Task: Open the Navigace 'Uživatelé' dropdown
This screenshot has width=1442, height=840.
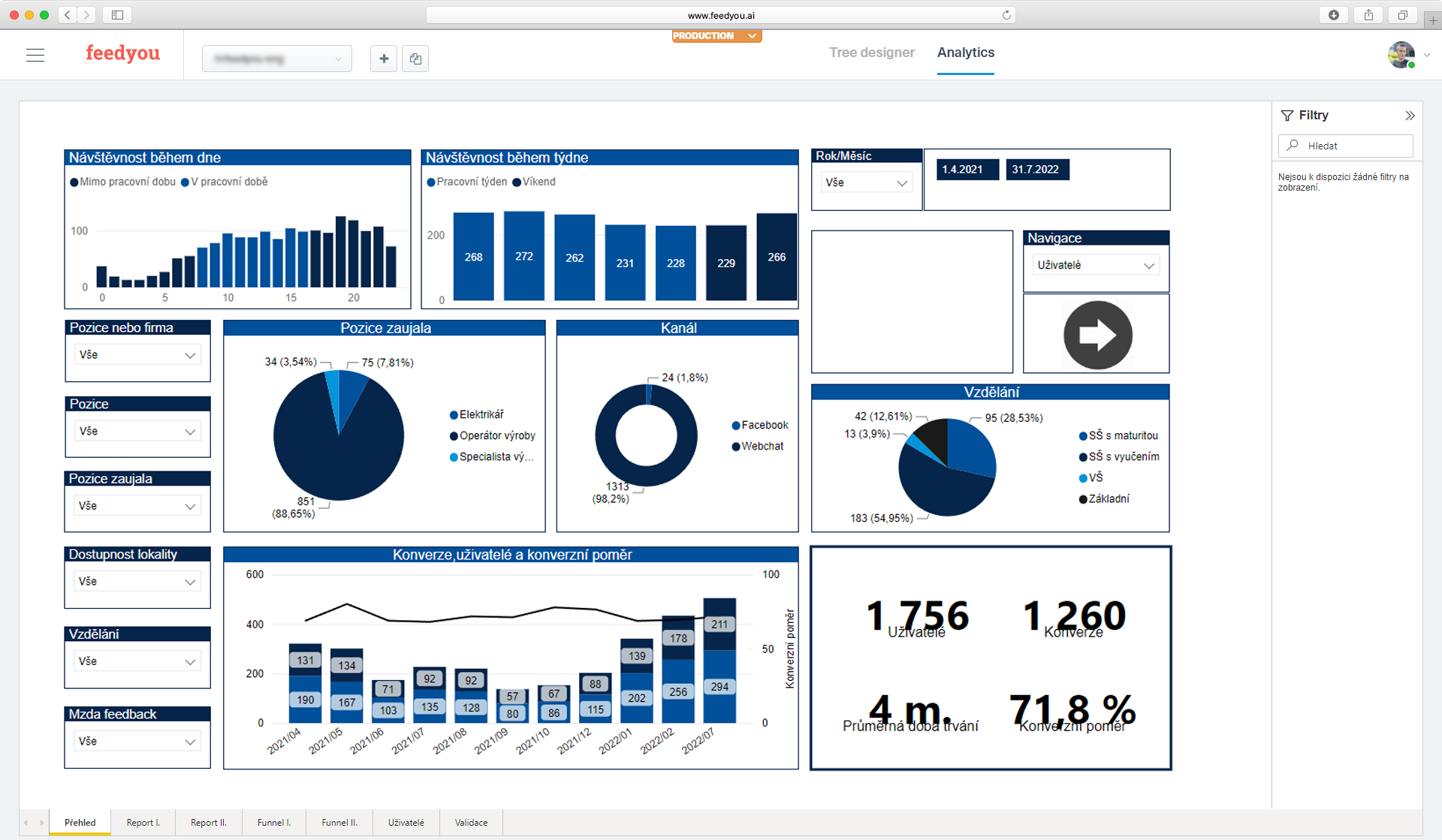Action: click(1095, 264)
